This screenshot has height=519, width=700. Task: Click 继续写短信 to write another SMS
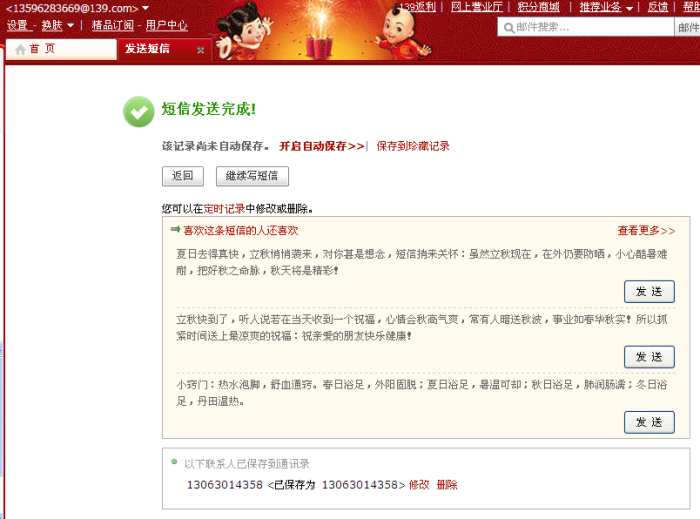pyautogui.click(x=252, y=176)
